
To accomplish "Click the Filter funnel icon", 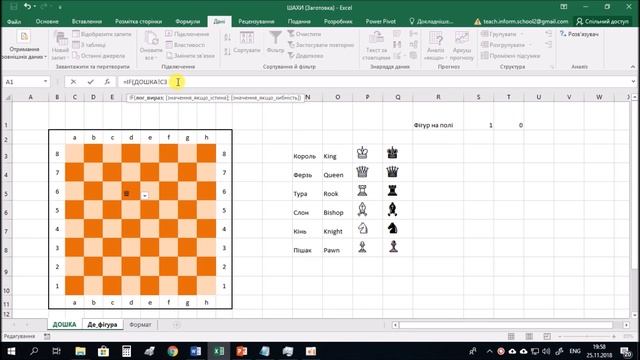I will coord(275,38).
